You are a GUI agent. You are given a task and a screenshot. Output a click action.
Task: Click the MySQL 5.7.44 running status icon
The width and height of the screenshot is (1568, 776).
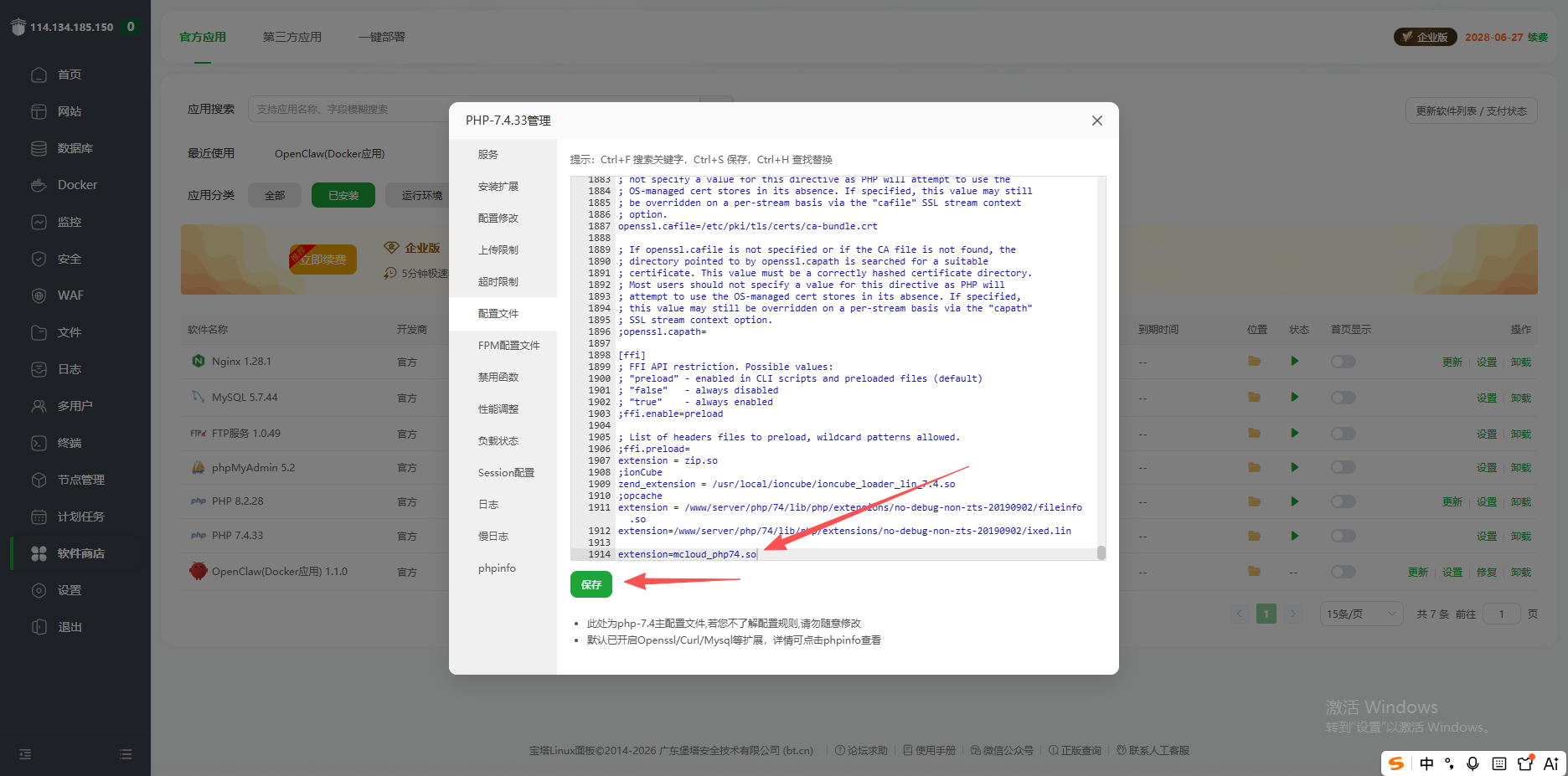point(1295,398)
